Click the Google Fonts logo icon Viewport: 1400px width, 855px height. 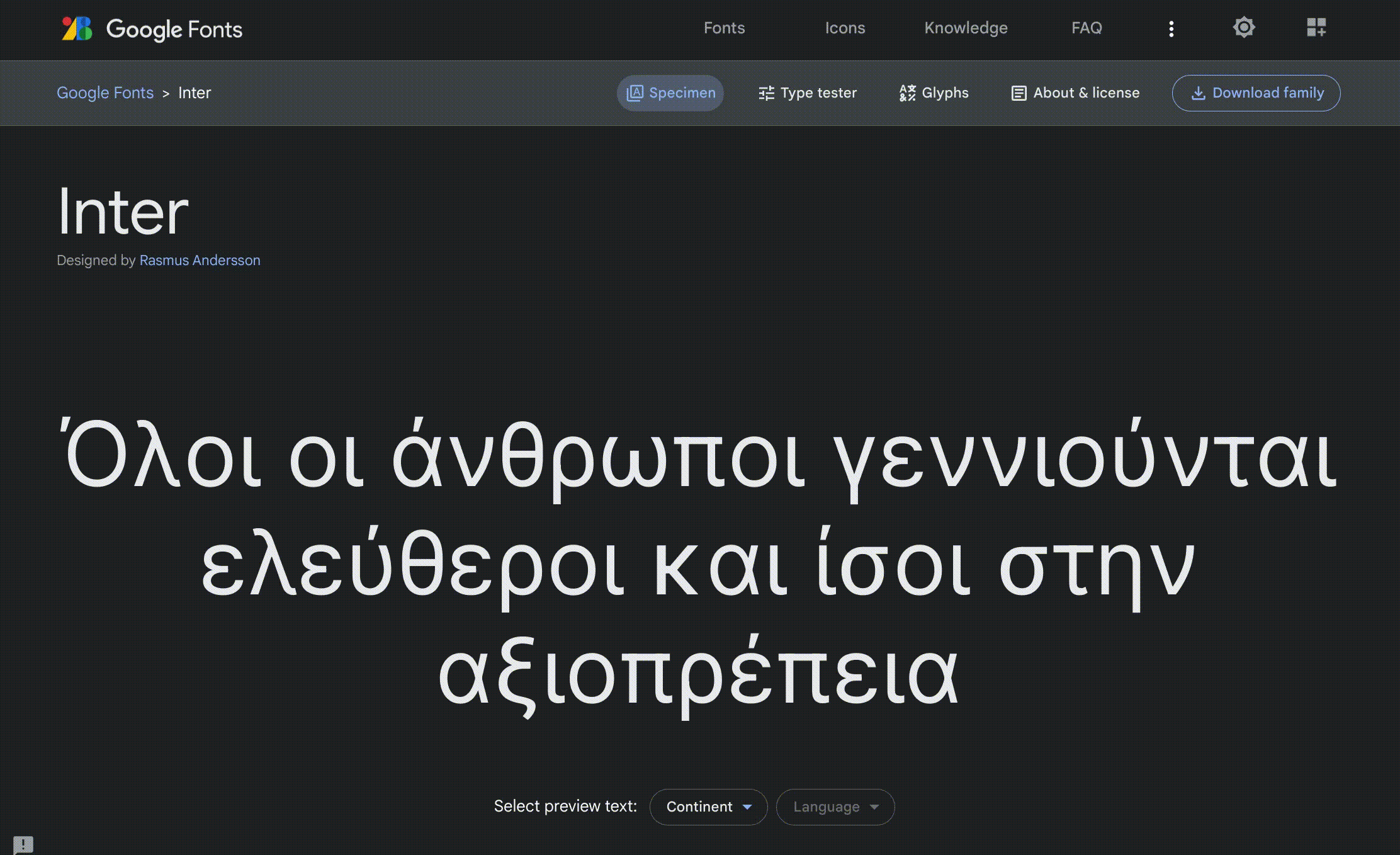coord(77,29)
